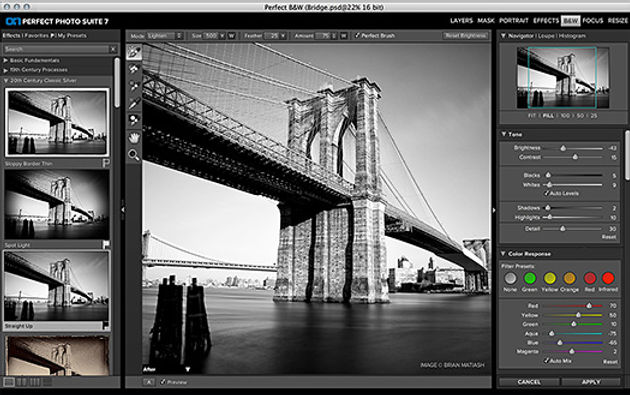Image resolution: width=630 pixels, height=395 pixels.
Task: Click into the preset Search field
Action: coord(55,49)
